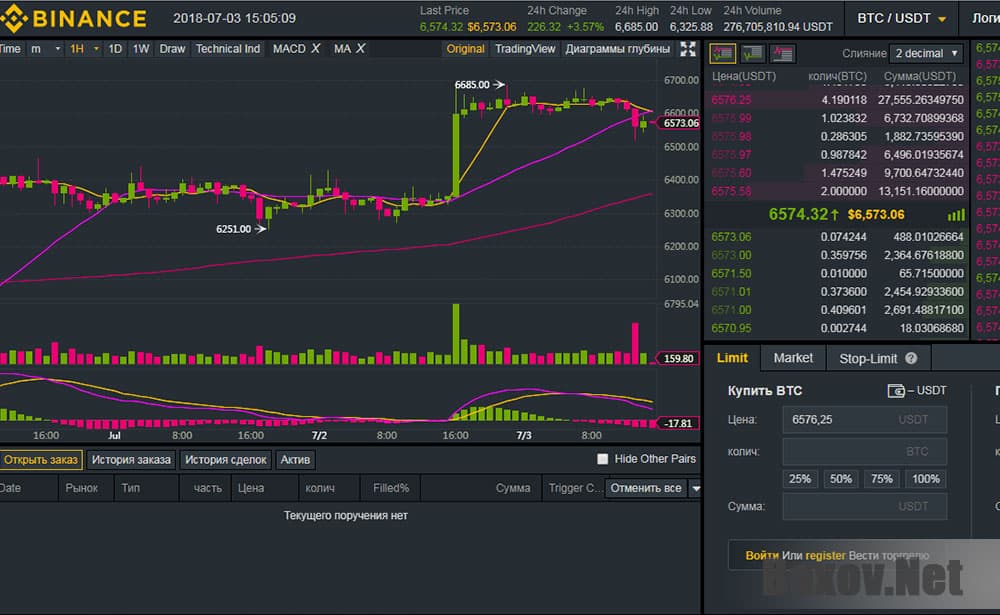Switch to the Market order tab

(793, 357)
